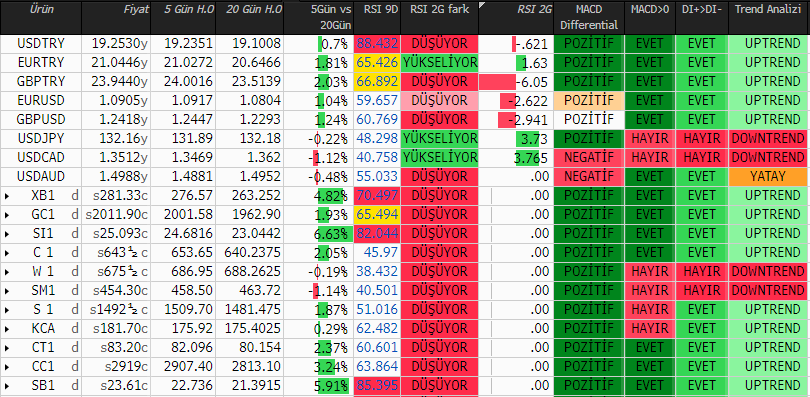Click the 'd' marker in the CT1 row
Image resolution: width=810 pixels, height=397 pixels.
coord(75,348)
